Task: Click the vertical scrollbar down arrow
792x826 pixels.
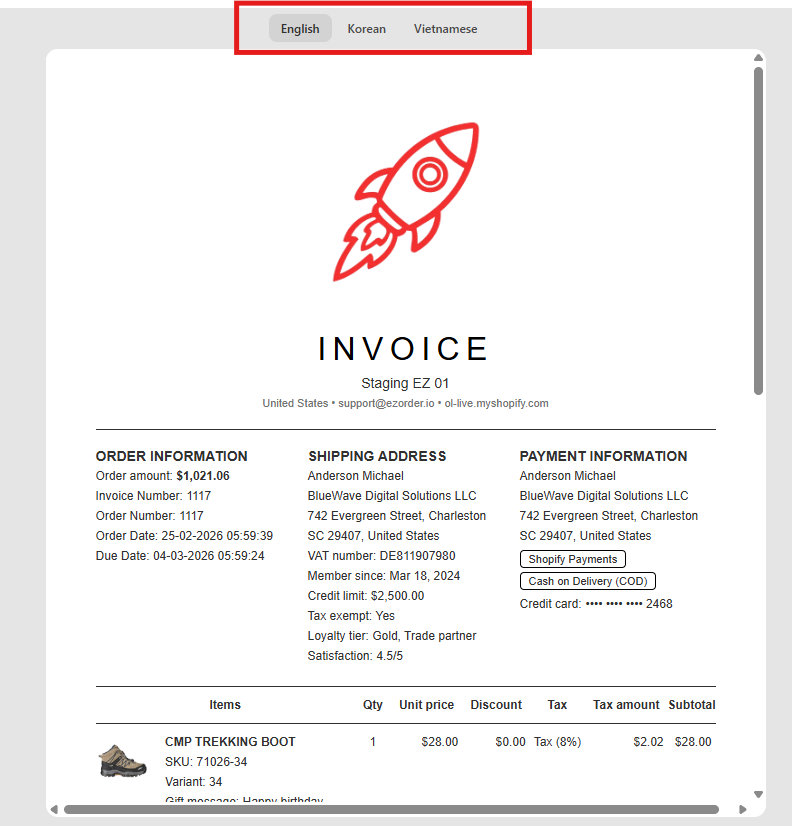Action: point(758,794)
